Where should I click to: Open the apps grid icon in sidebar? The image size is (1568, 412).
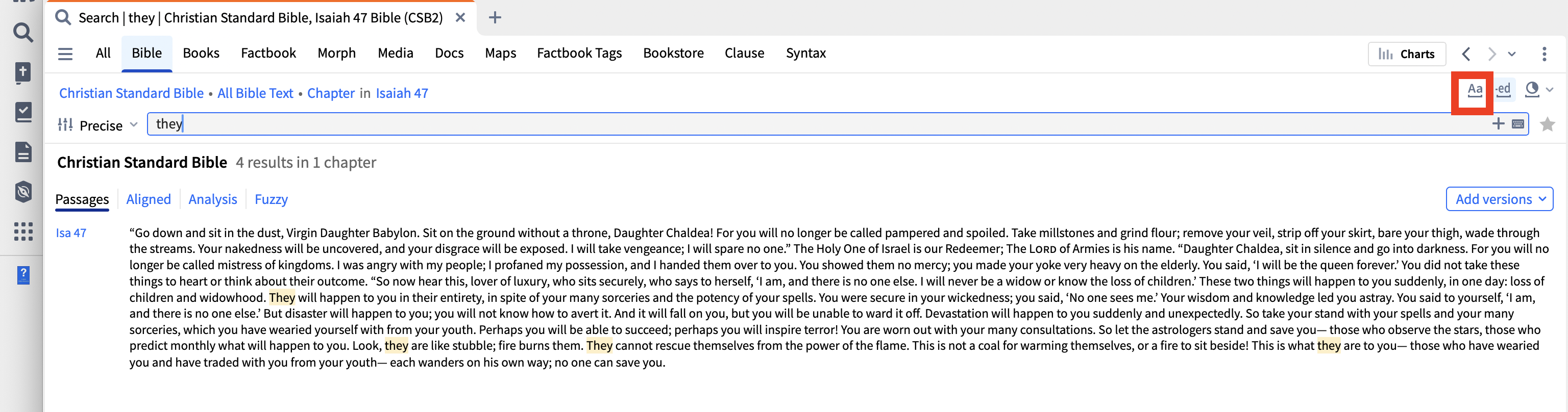pos(23,231)
